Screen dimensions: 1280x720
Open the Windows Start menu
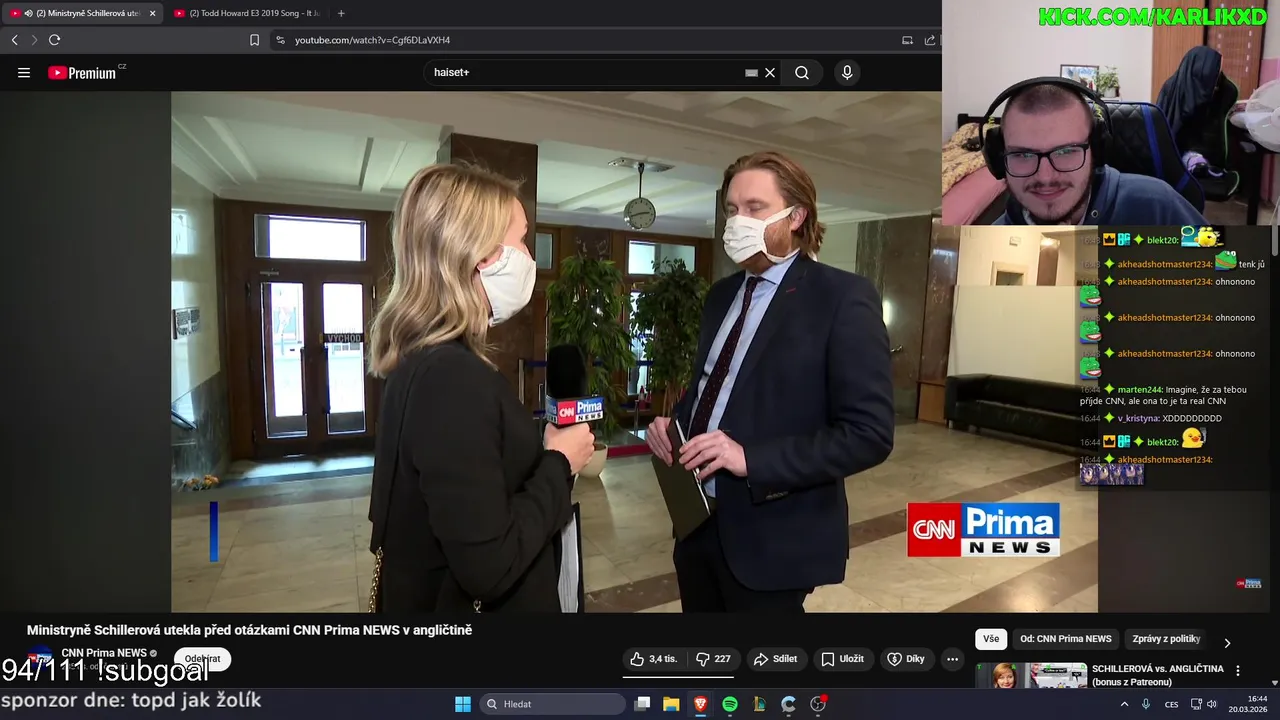(463, 704)
